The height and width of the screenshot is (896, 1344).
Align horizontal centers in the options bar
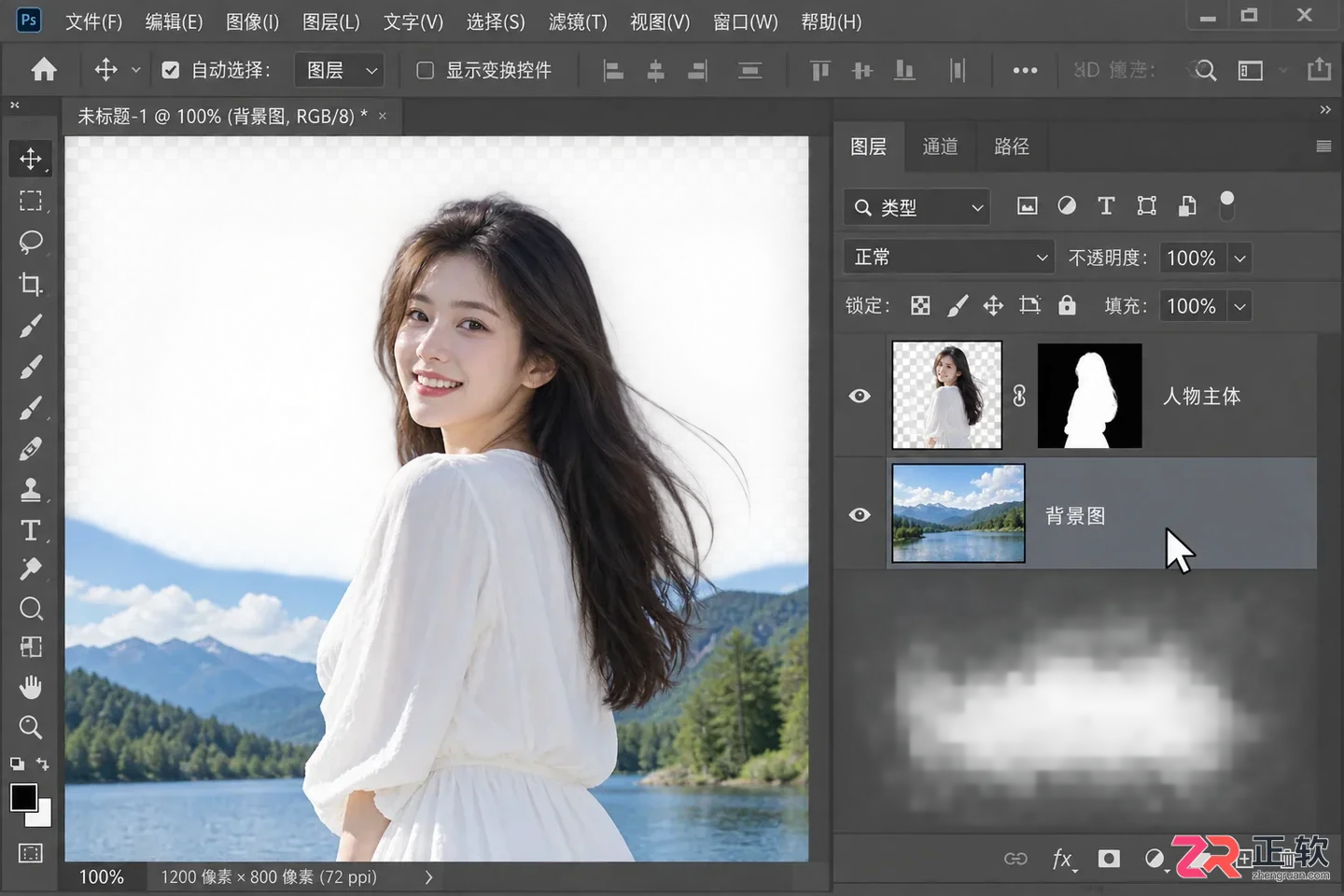(656, 70)
